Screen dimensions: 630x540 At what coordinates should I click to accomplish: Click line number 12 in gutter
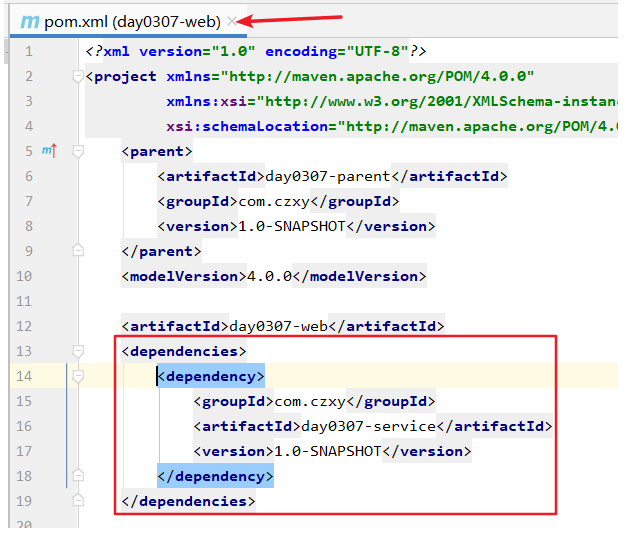[24, 326]
